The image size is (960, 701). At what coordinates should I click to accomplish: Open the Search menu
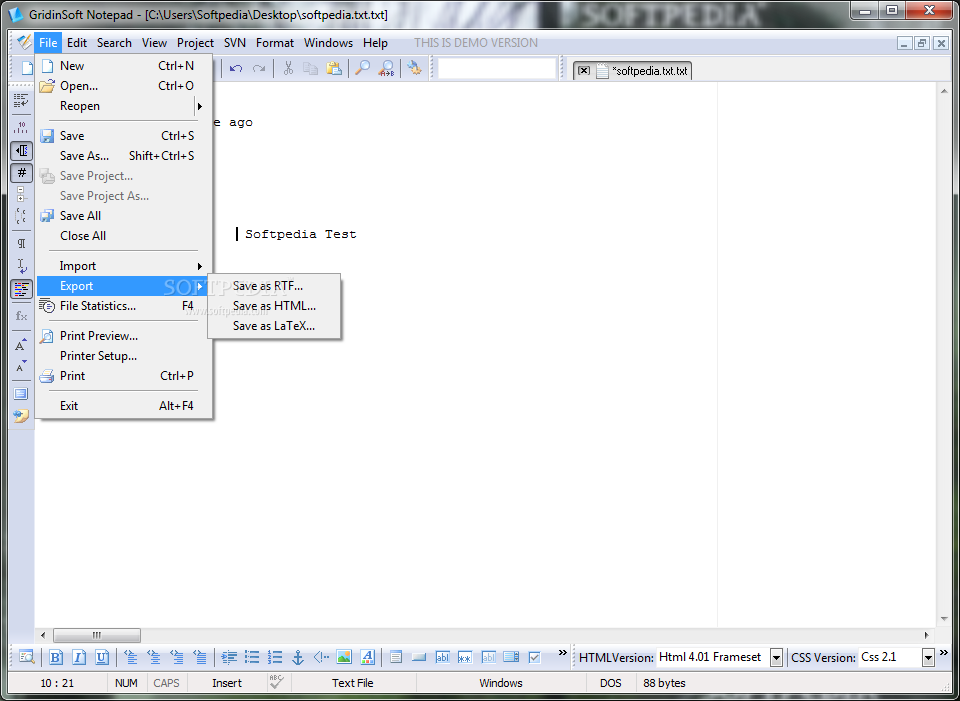(114, 43)
